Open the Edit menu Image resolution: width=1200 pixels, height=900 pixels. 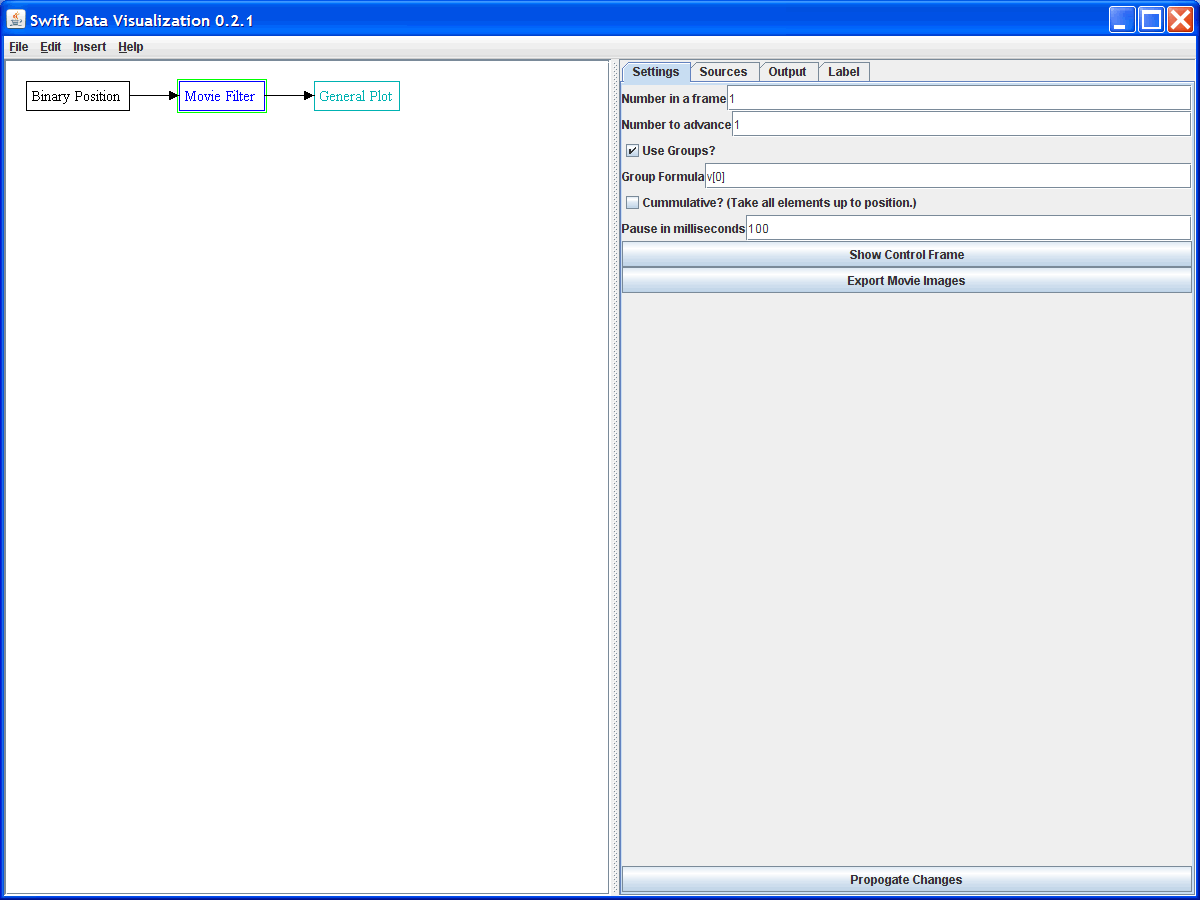tap(51, 47)
